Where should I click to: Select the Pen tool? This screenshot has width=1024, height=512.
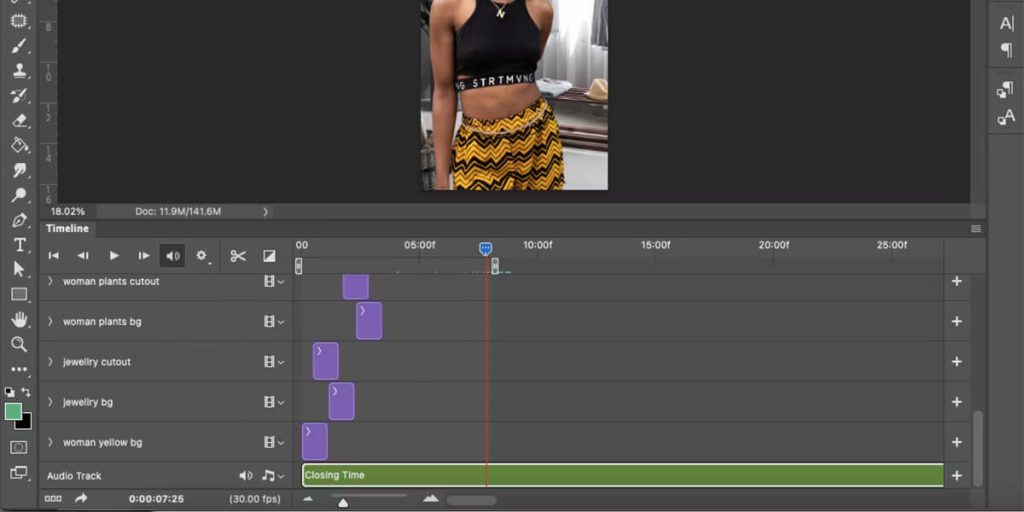(19, 220)
